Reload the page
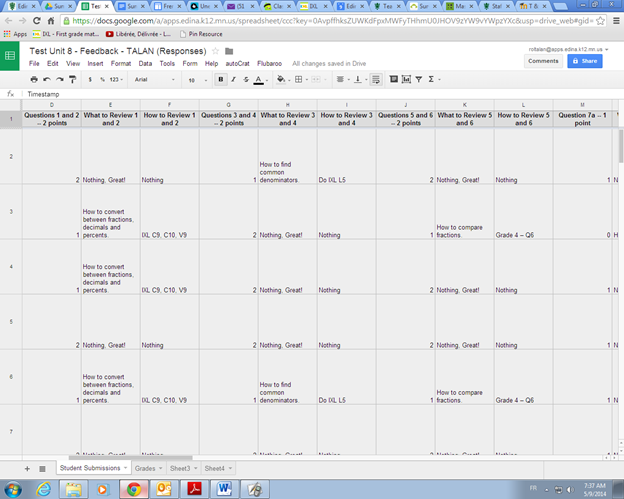 [37, 21]
